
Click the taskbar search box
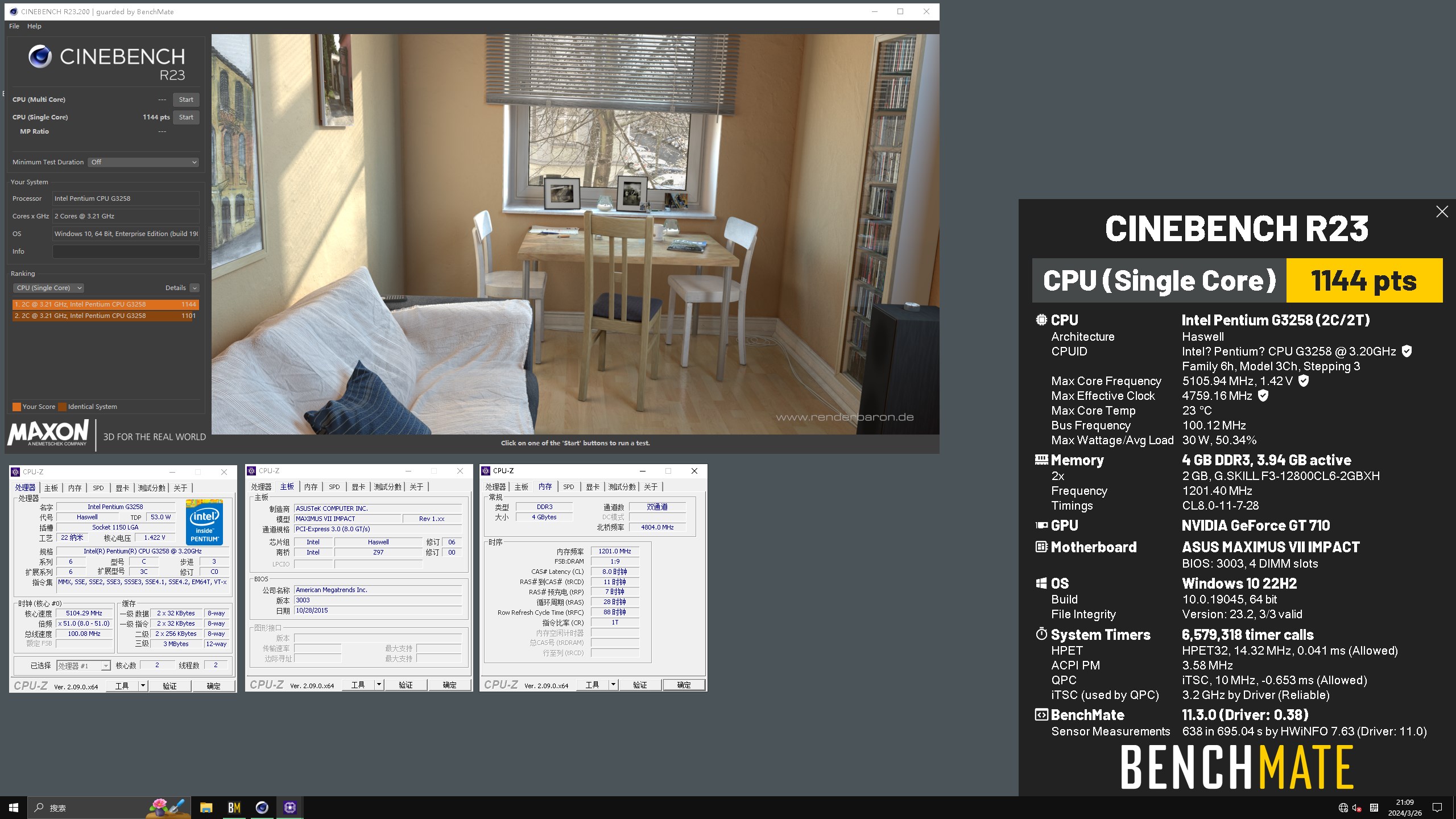108,808
